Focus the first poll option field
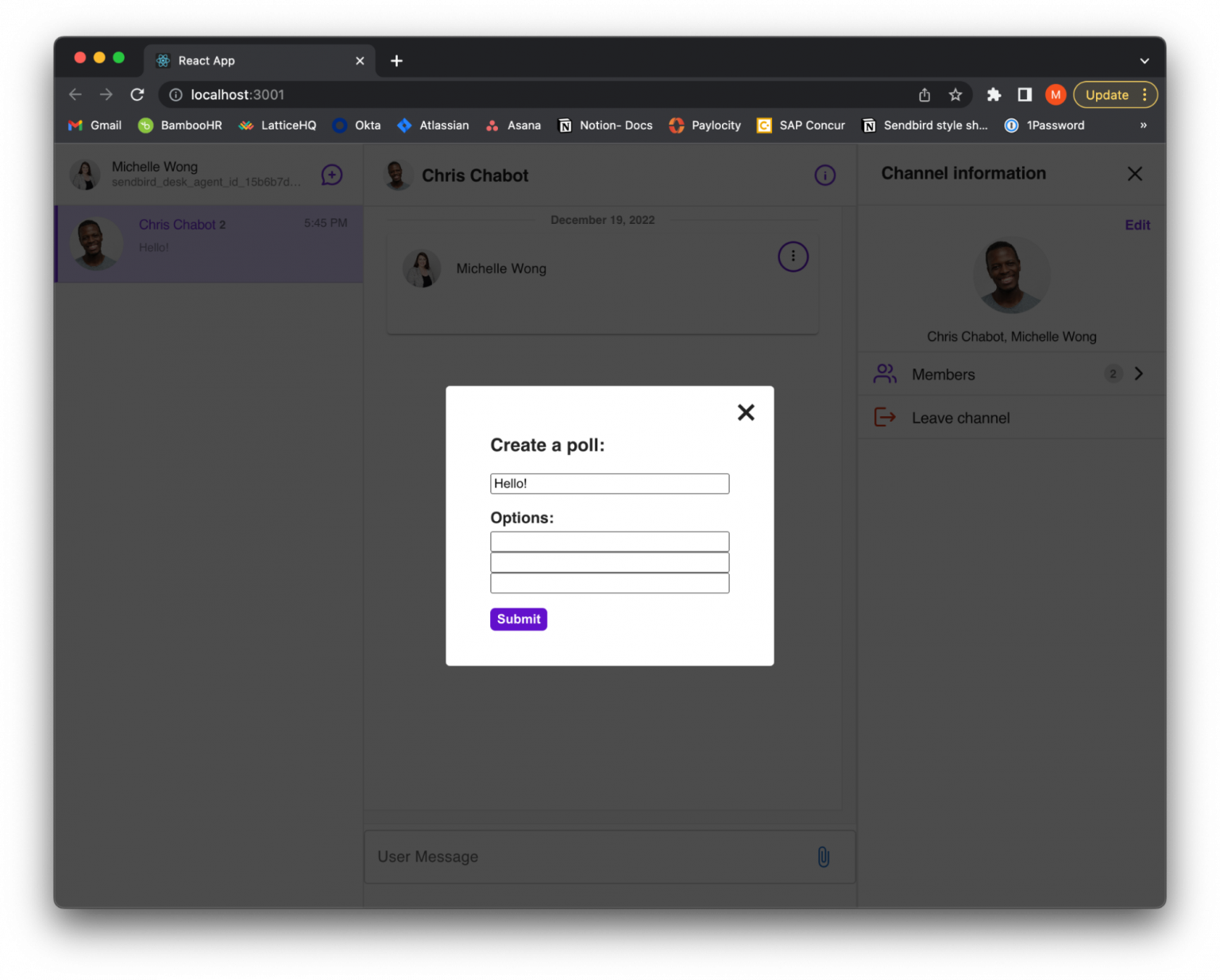Screen dimensions: 1220x980 [x=609, y=542]
